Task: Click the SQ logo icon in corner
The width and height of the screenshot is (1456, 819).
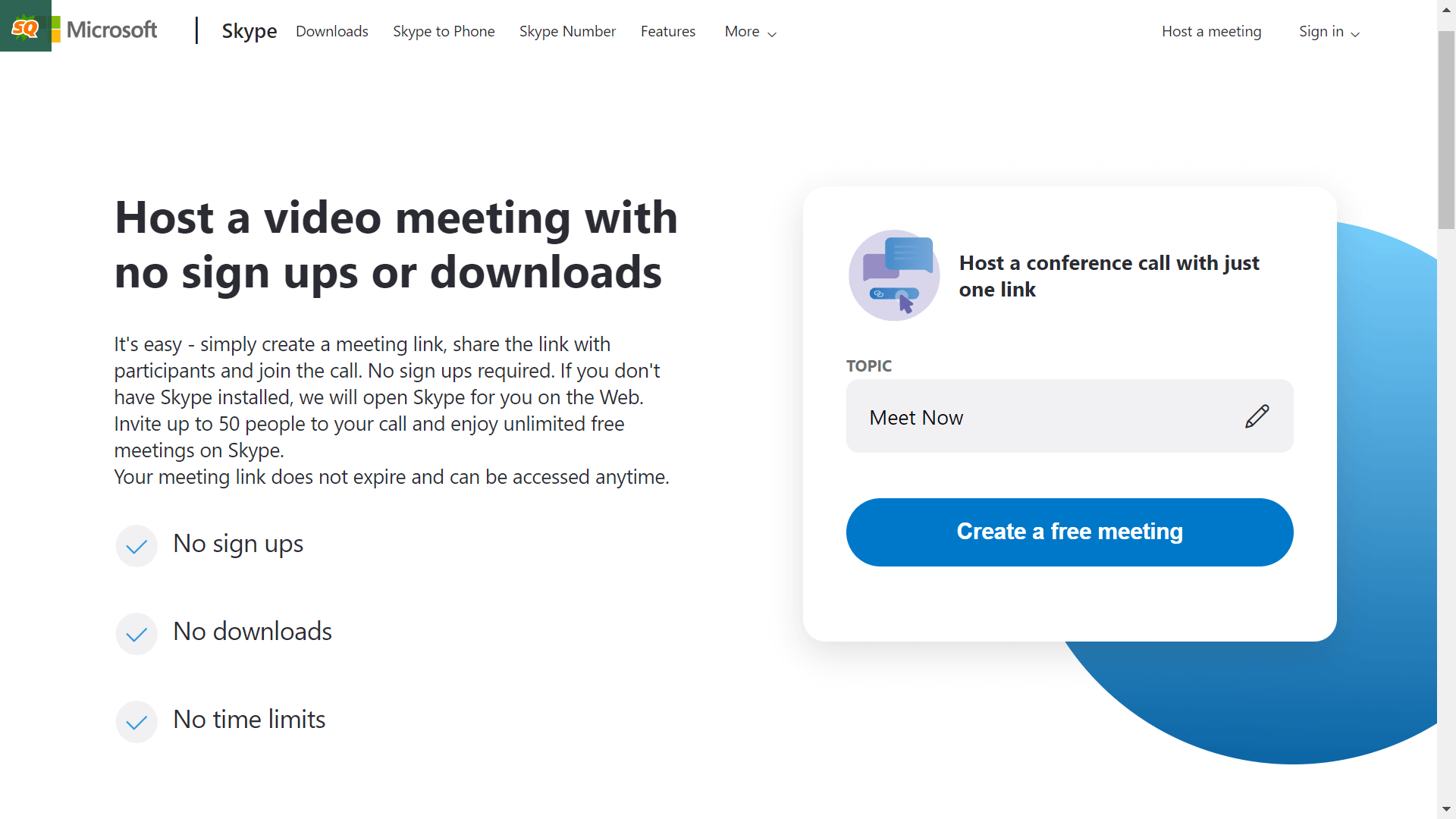Action: (25, 26)
